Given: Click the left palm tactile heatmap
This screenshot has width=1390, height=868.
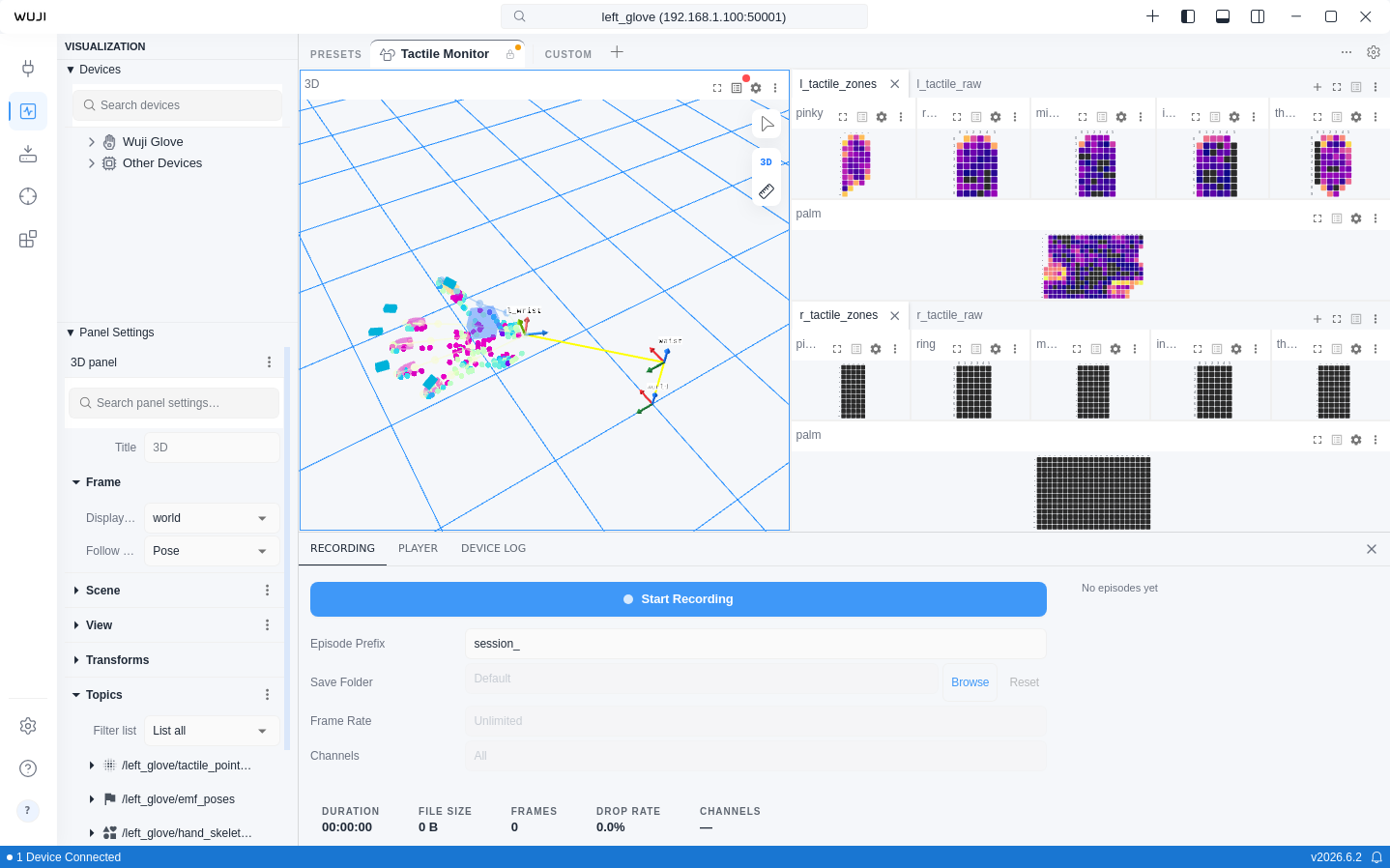Looking at the screenshot, I should (x=1093, y=267).
